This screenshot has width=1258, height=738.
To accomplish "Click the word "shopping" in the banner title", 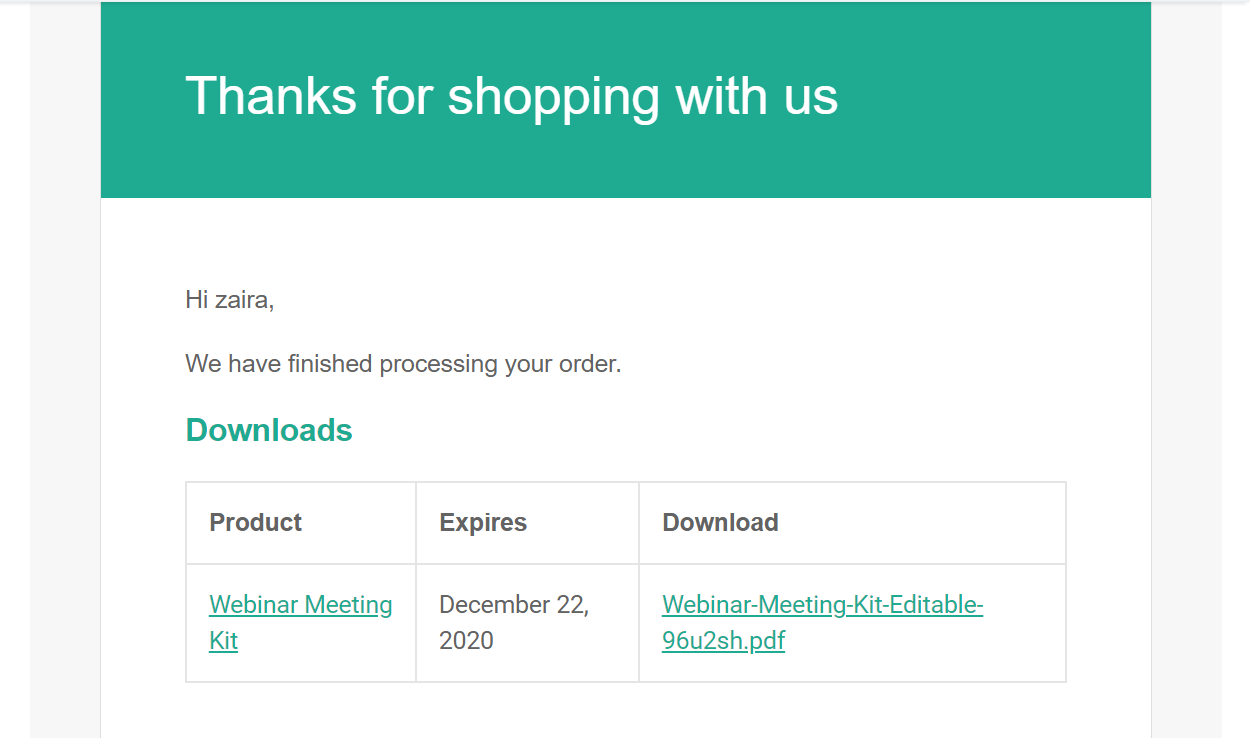I will [x=553, y=97].
